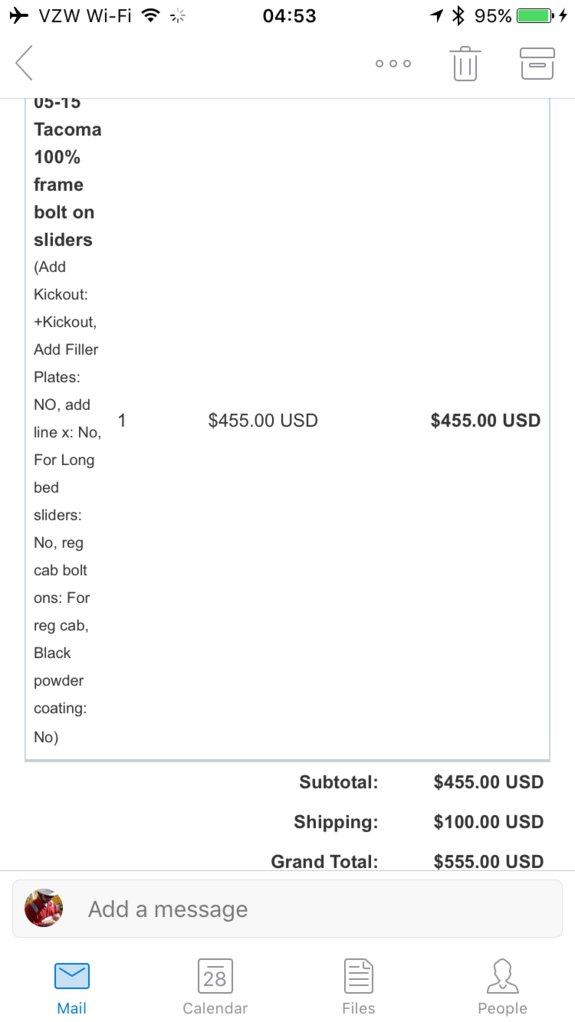Go to the People tab

503,987
